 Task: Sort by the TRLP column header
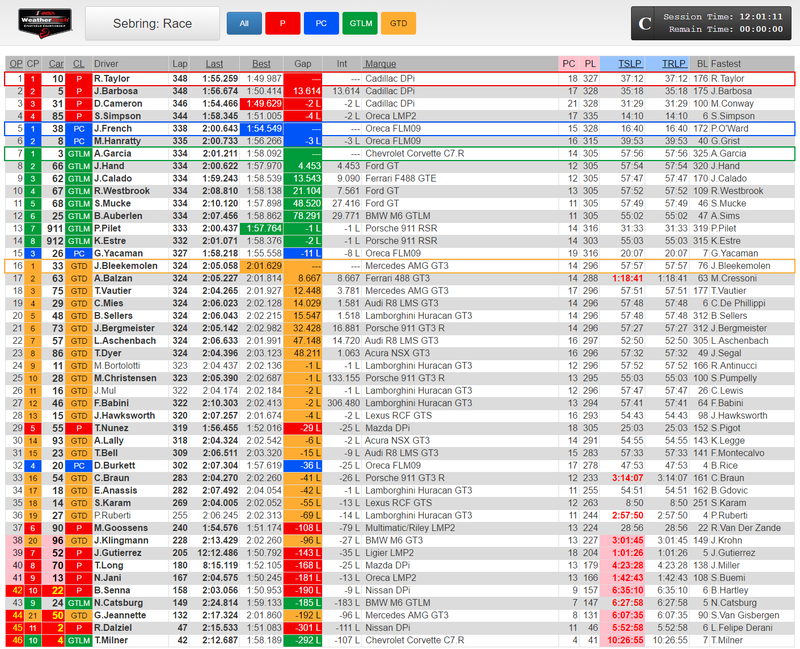pos(673,64)
